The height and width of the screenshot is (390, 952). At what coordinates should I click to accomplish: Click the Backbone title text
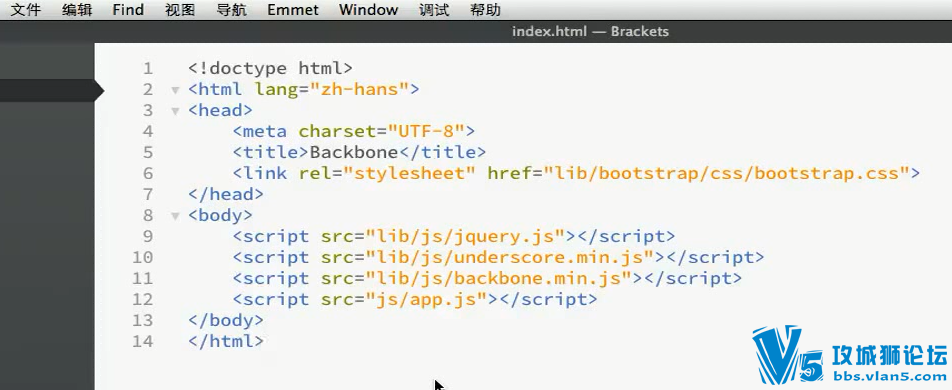click(353, 152)
